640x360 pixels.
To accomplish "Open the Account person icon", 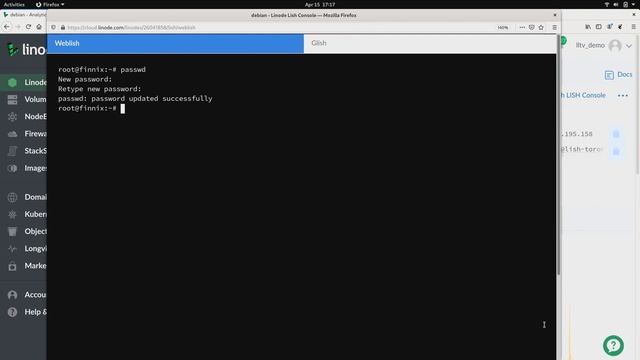I will click(12, 295).
